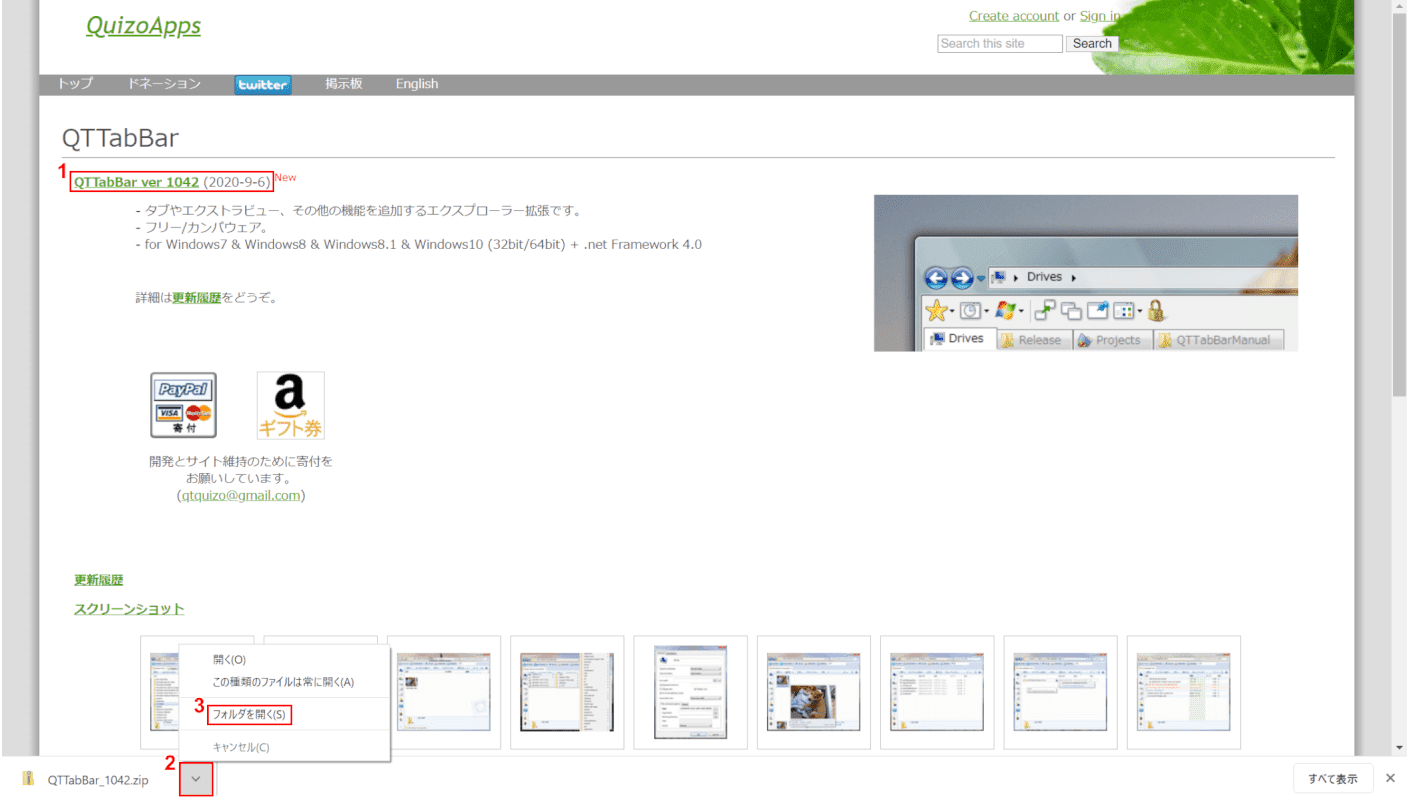This screenshot has height=800, width=1407.
Task: Select この種類のファイルは常に開く(A) menu entry
Action: click(x=285, y=682)
